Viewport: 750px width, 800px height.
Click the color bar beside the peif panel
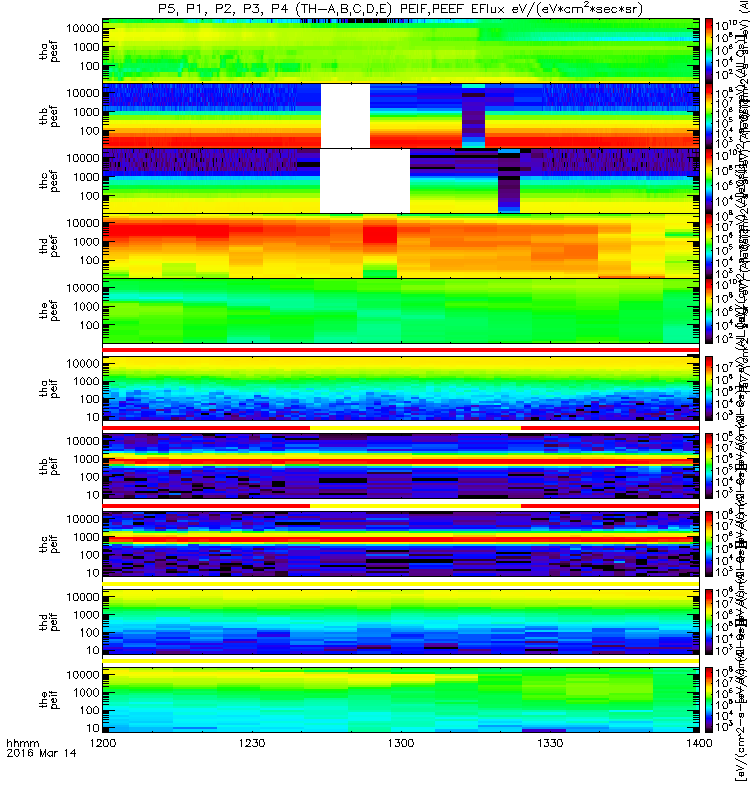pos(709,699)
